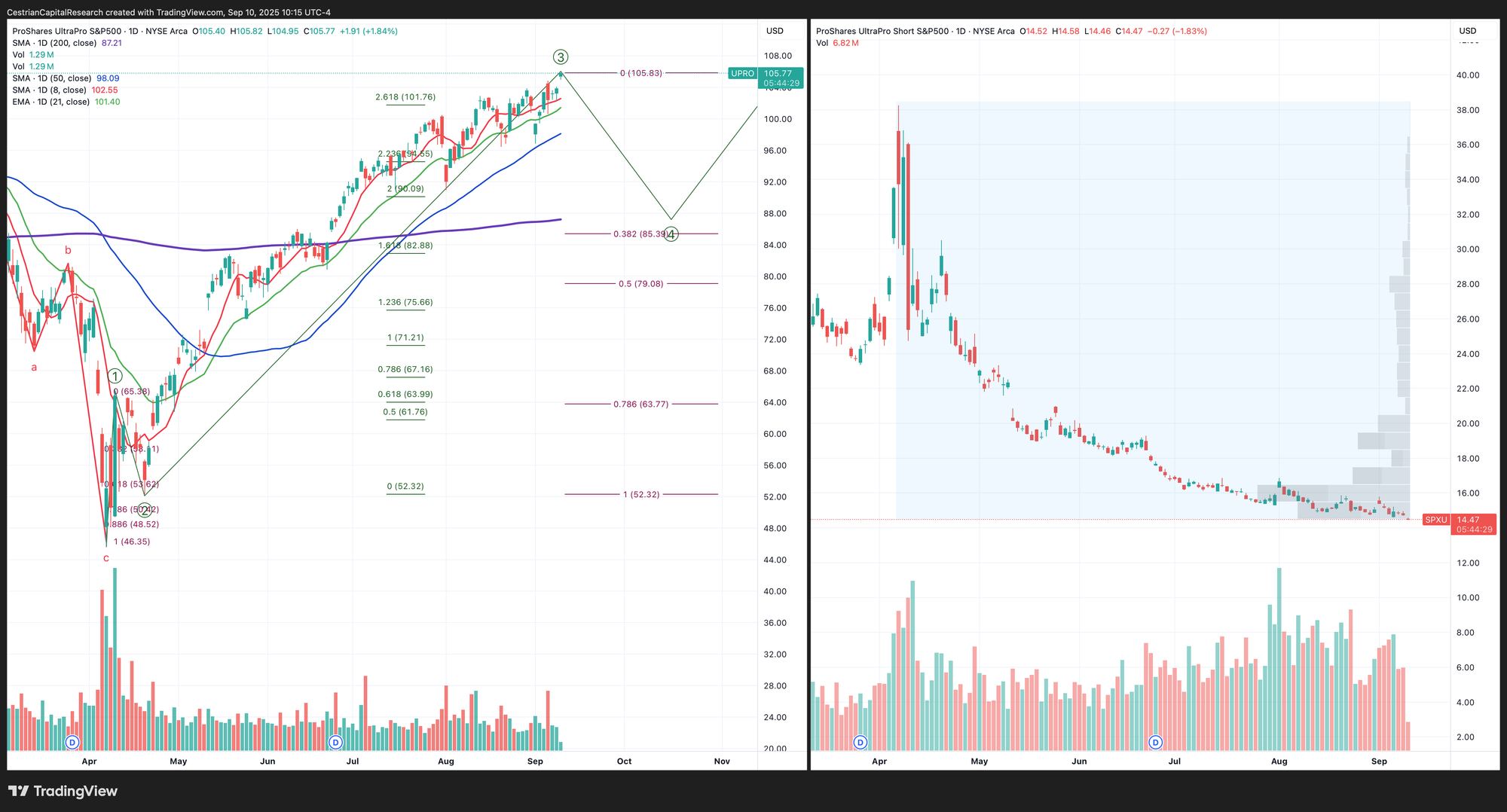1507x812 pixels.
Task: Click 38.00 on the SPXU price axis
Action: point(1469,110)
